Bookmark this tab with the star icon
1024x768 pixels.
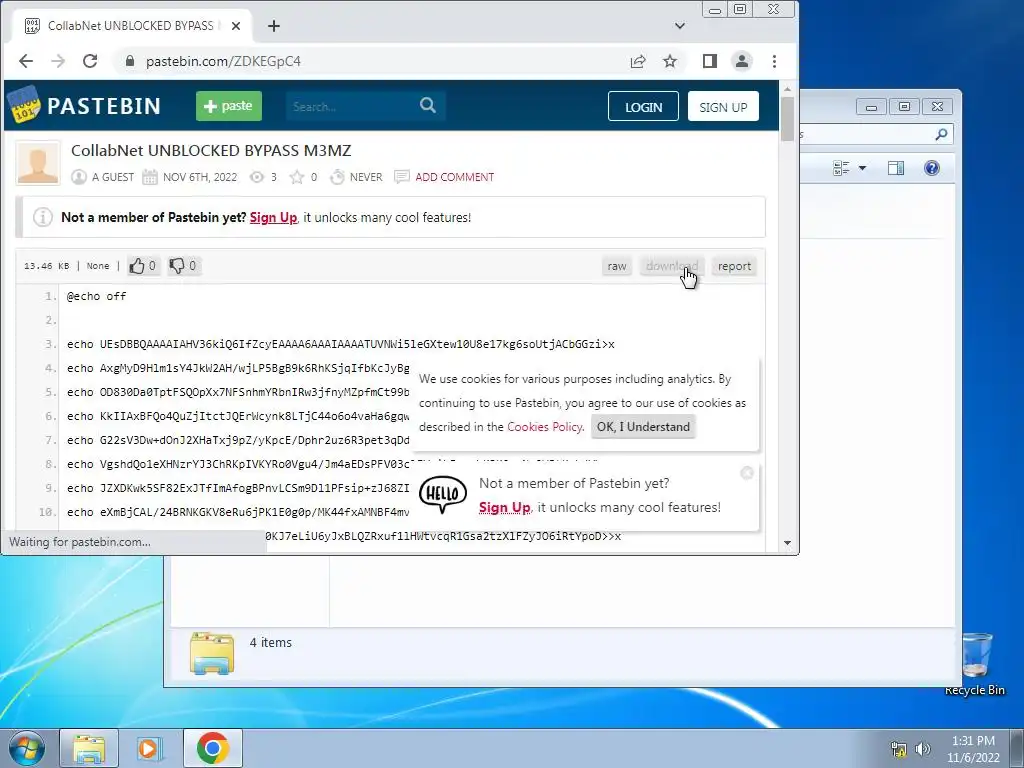(x=670, y=61)
